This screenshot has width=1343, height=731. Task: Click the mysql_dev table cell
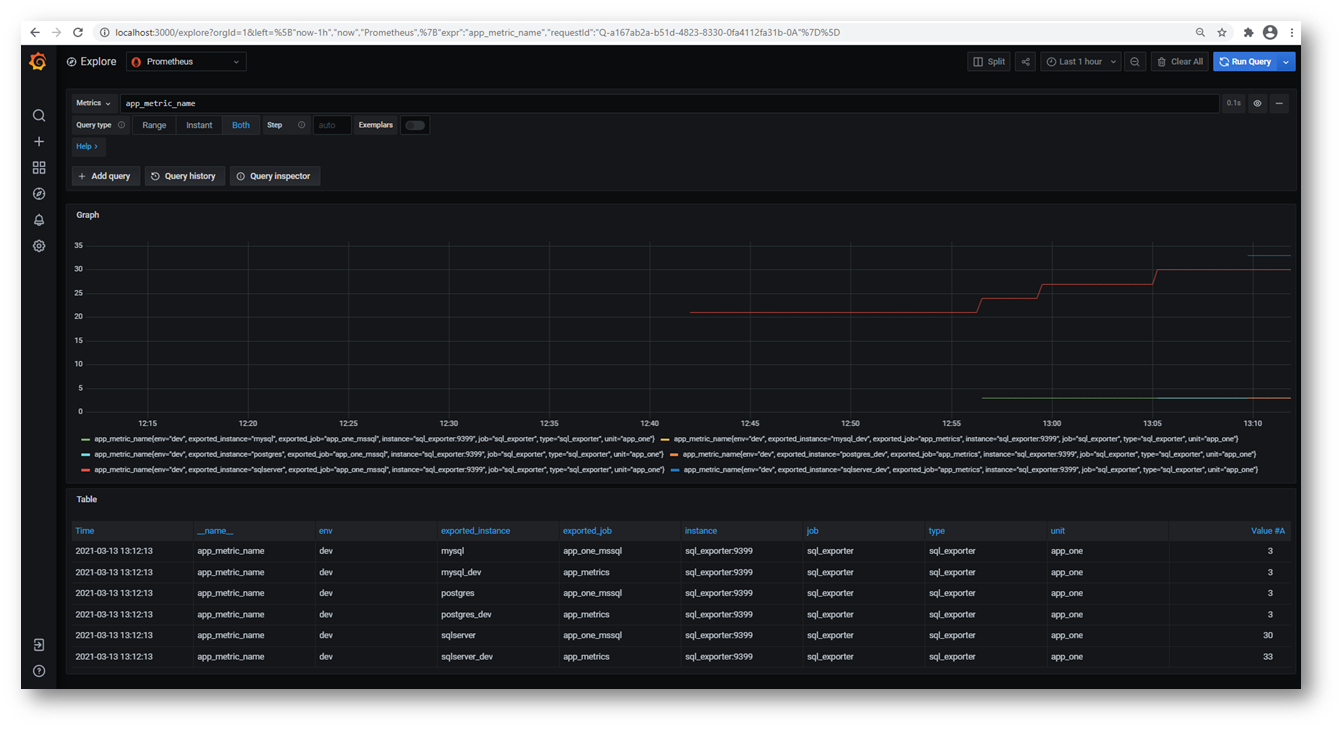(461, 573)
